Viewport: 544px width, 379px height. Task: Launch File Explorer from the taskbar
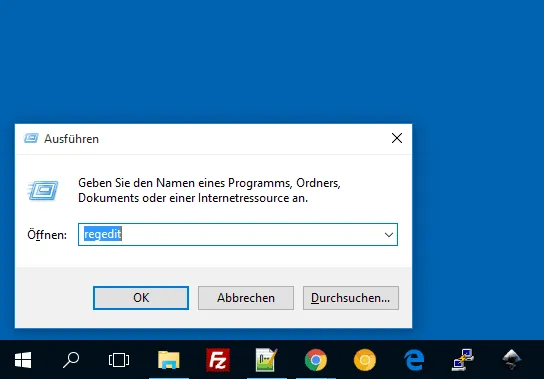pyautogui.click(x=169, y=360)
